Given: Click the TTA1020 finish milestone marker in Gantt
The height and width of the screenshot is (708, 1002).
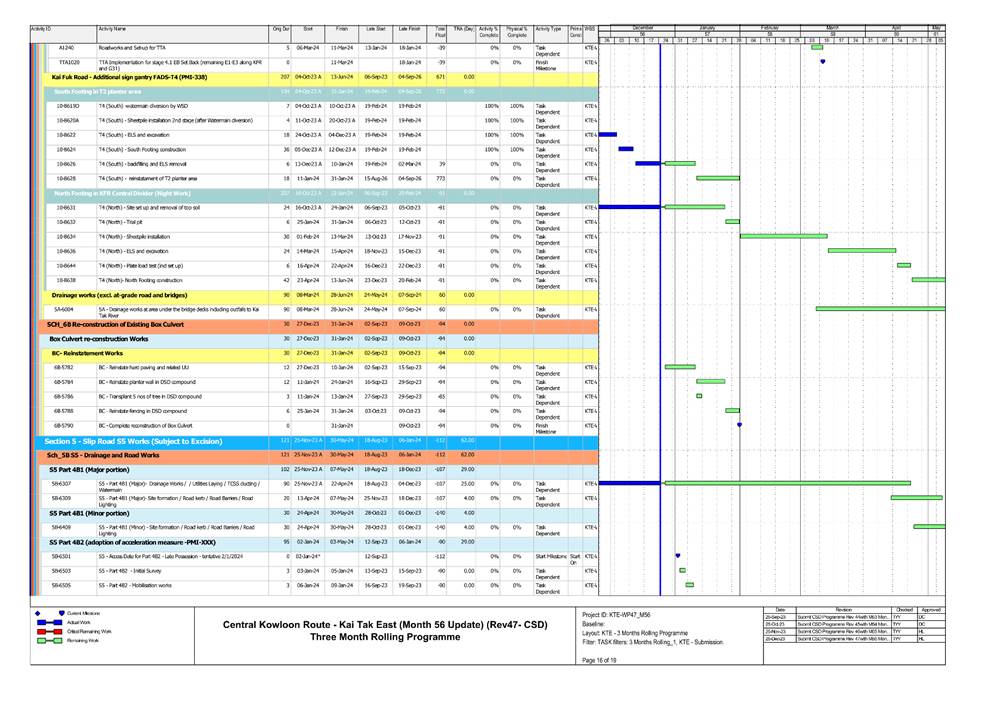Looking at the screenshot, I should (x=822, y=62).
